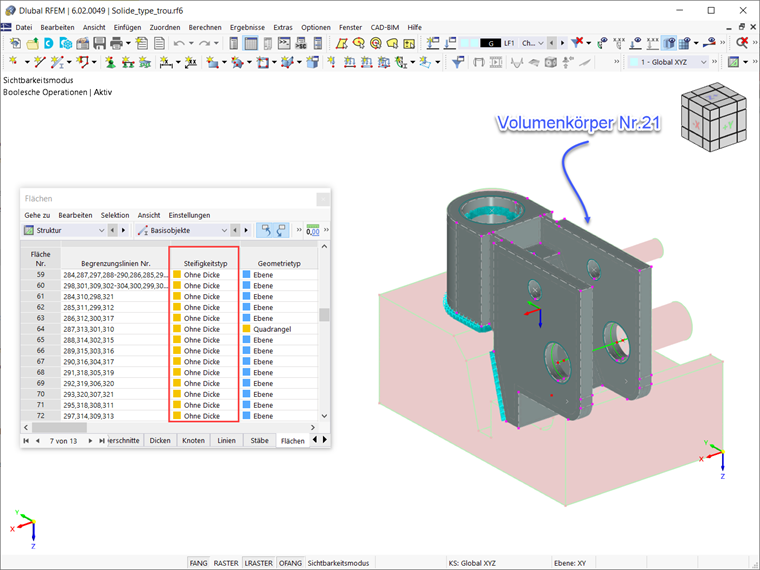
Task: Click the new model icon
Action: coord(16,43)
